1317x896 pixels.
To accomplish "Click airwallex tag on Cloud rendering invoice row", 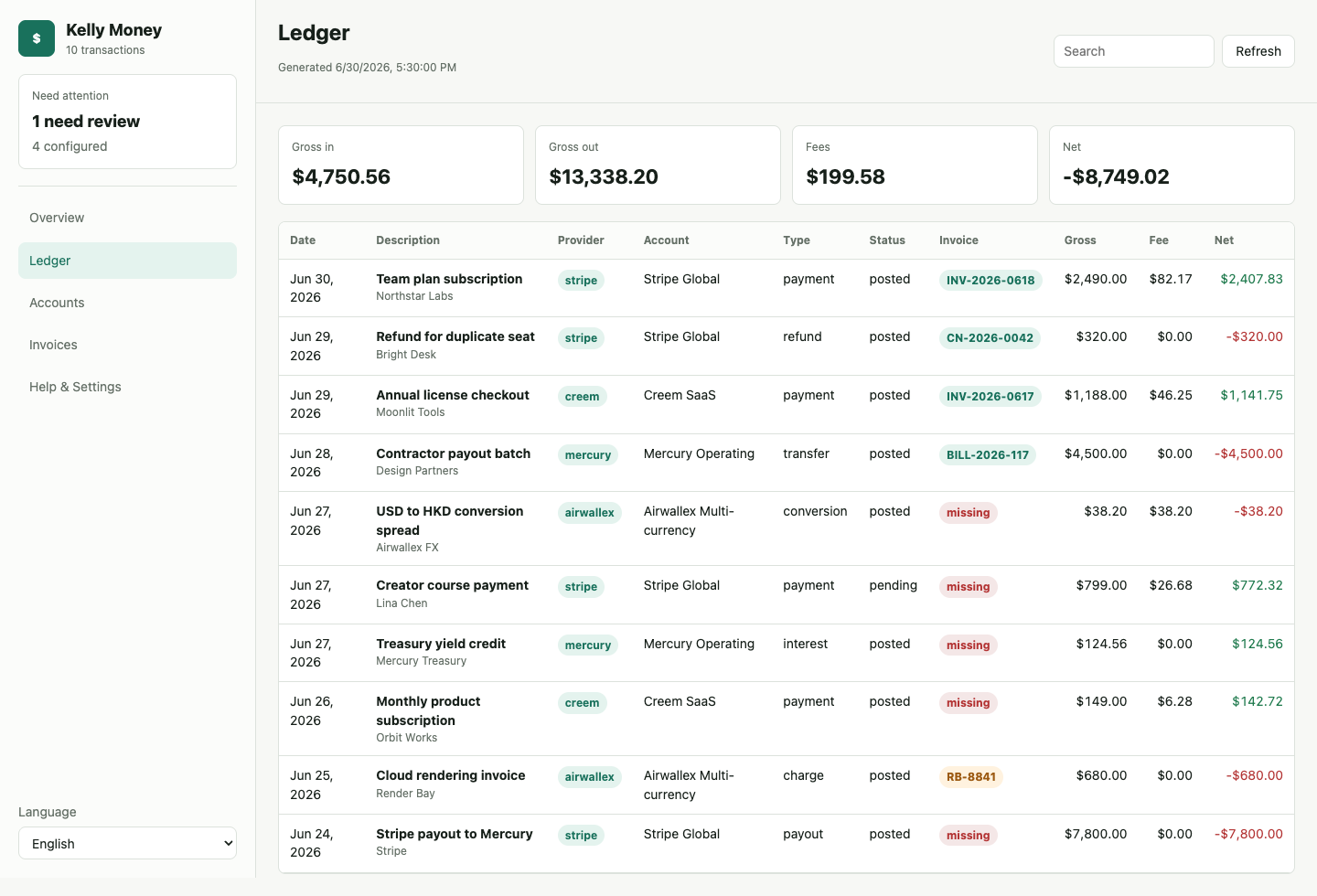I will (589, 777).
